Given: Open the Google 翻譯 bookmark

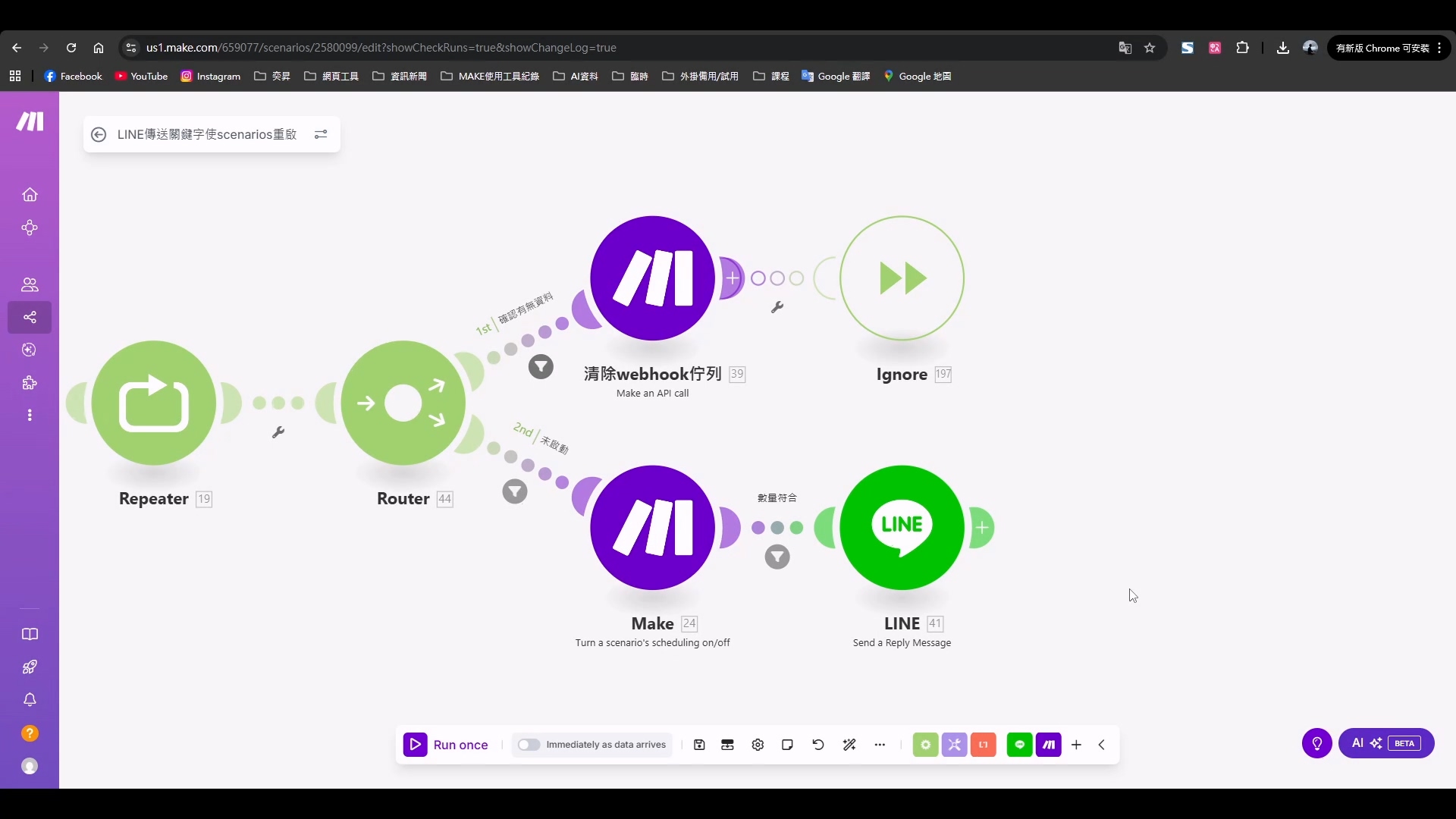Looking at the screenshot, I should coord(836,76).
